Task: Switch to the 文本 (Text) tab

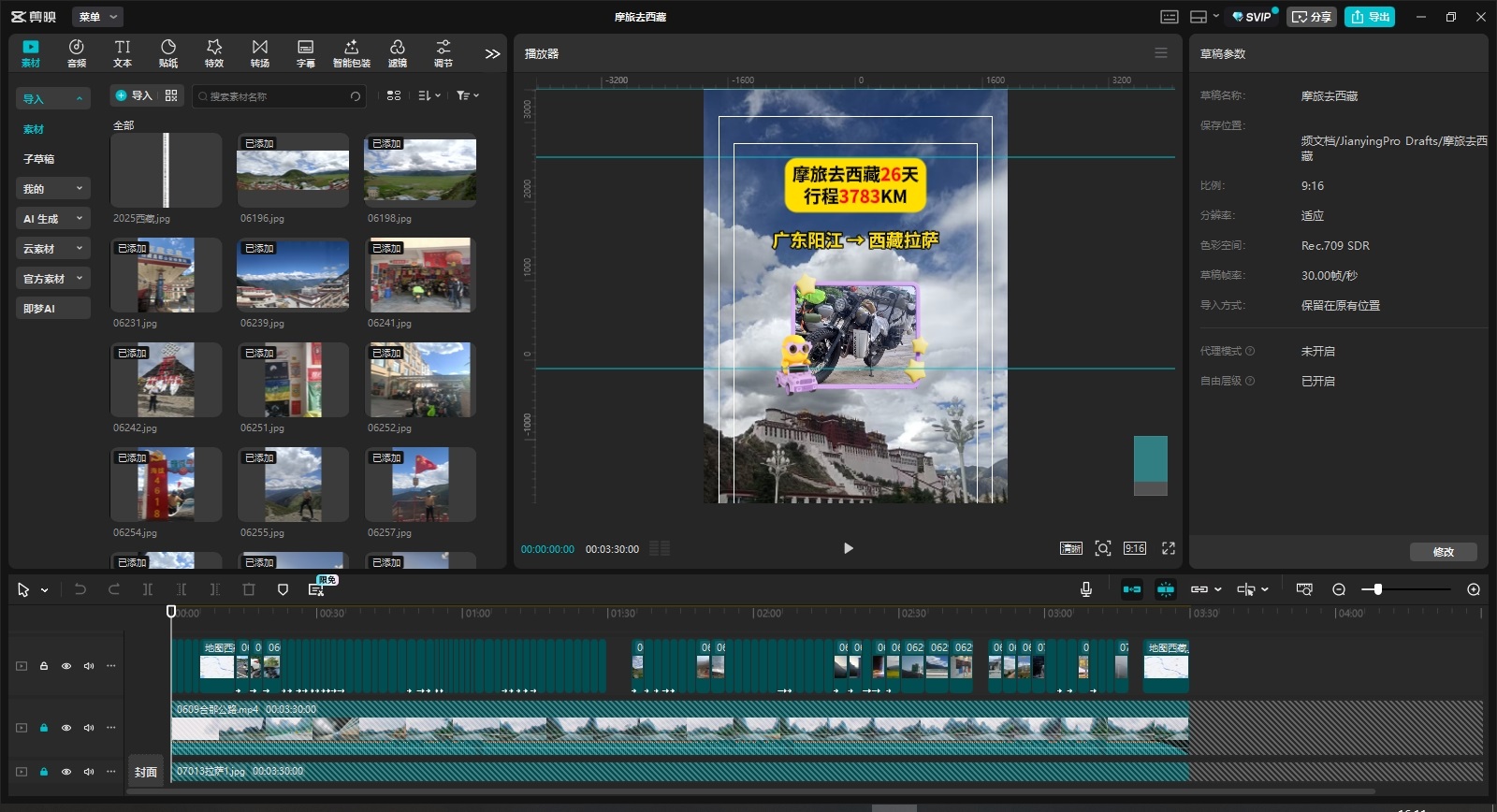Action: click(x=123, y=53)
